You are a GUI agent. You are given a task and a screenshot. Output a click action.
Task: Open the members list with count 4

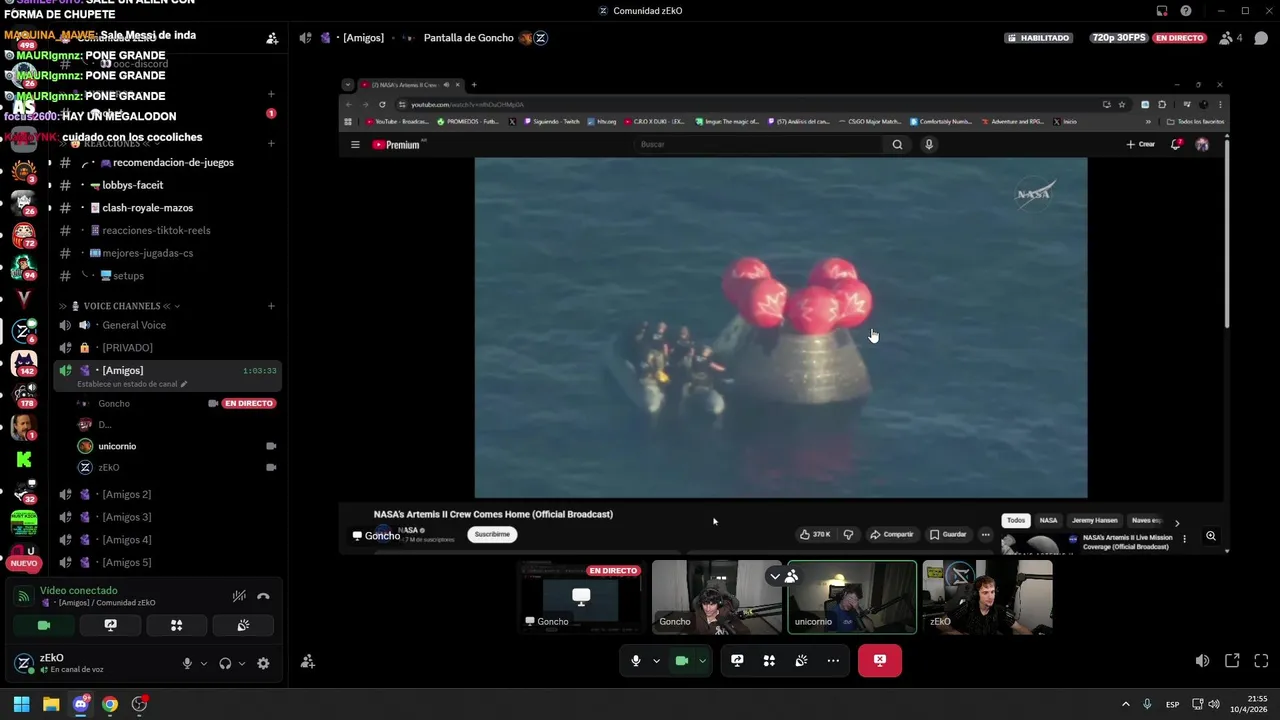1230,38
